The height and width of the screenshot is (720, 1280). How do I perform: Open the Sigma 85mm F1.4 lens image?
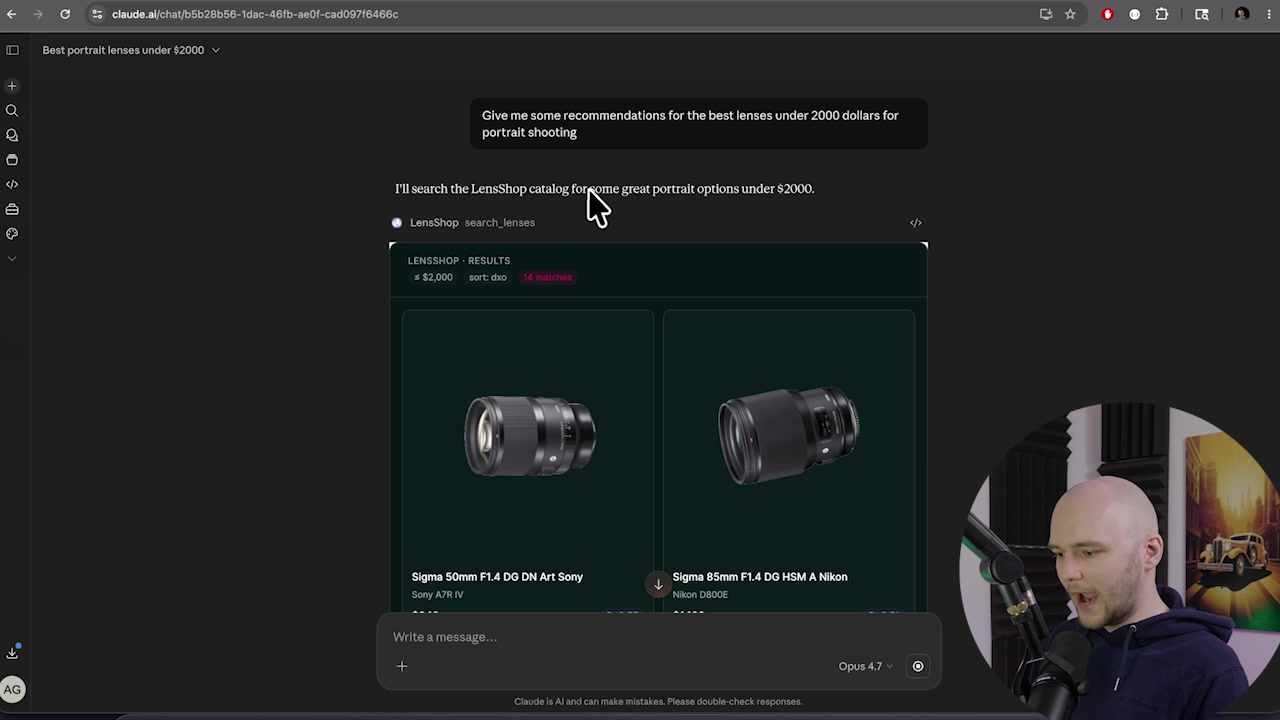click(788, 435)
